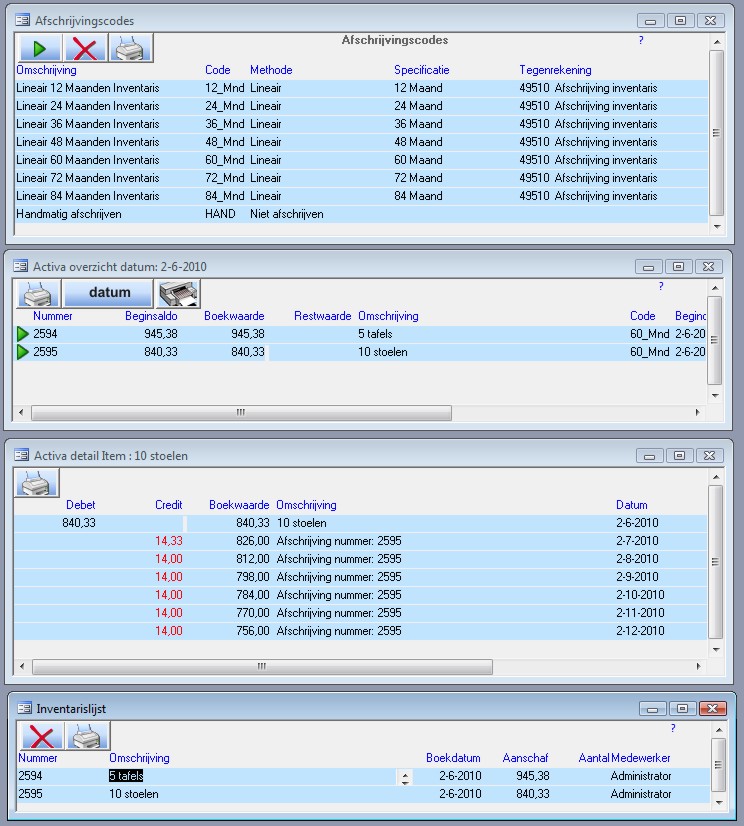Click Methode column header
The image size is (744, 826).
click(x=271, y=70)
